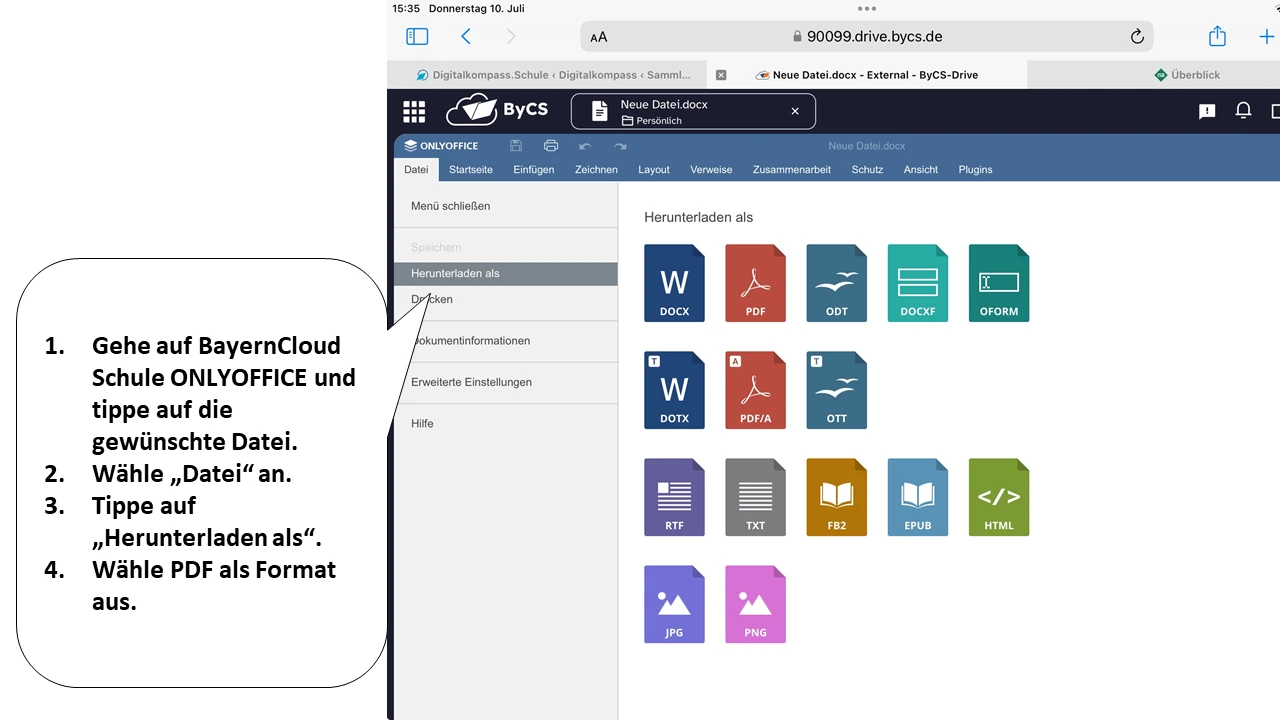Viewport: 1280px width, 720px height.
Task: Tap the Safari share icon
Action: 1217,37
